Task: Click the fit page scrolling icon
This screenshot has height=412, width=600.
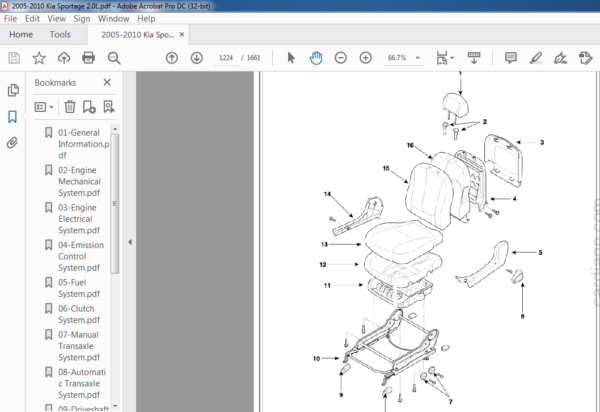Action: coord(442,58)
